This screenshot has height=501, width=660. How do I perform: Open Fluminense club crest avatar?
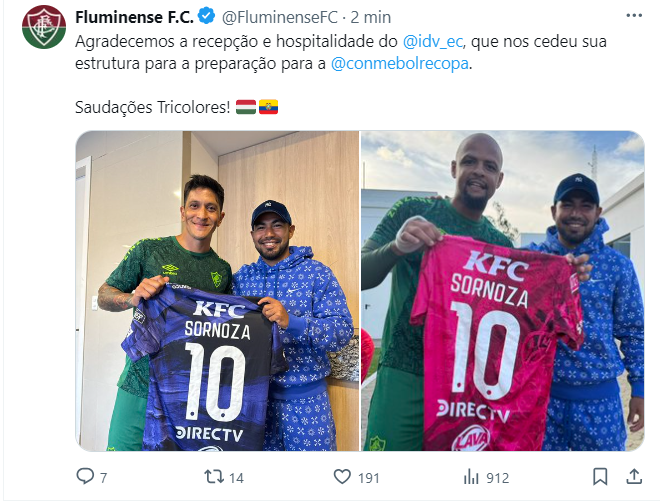[44, 27]
